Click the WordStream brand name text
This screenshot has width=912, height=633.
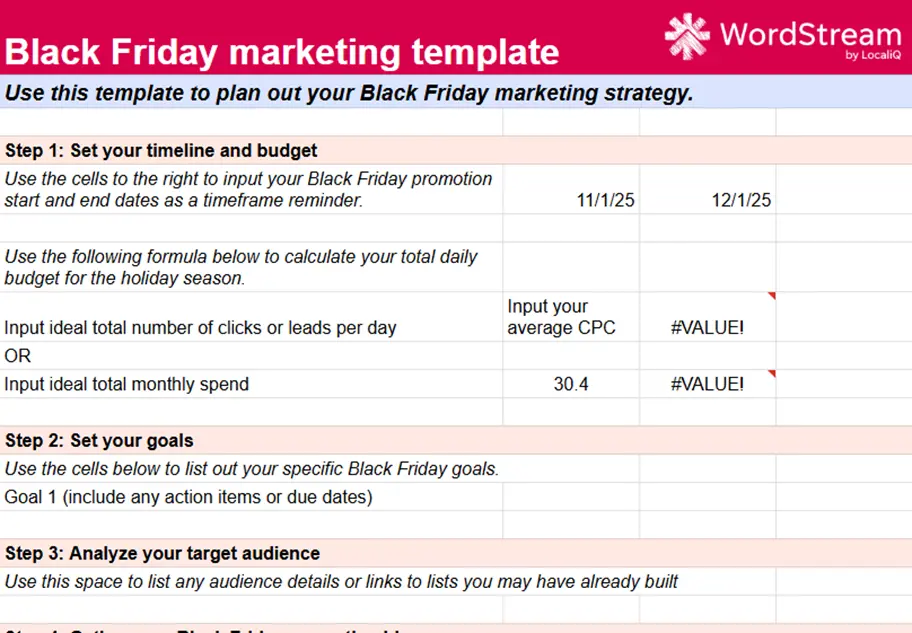810,34
